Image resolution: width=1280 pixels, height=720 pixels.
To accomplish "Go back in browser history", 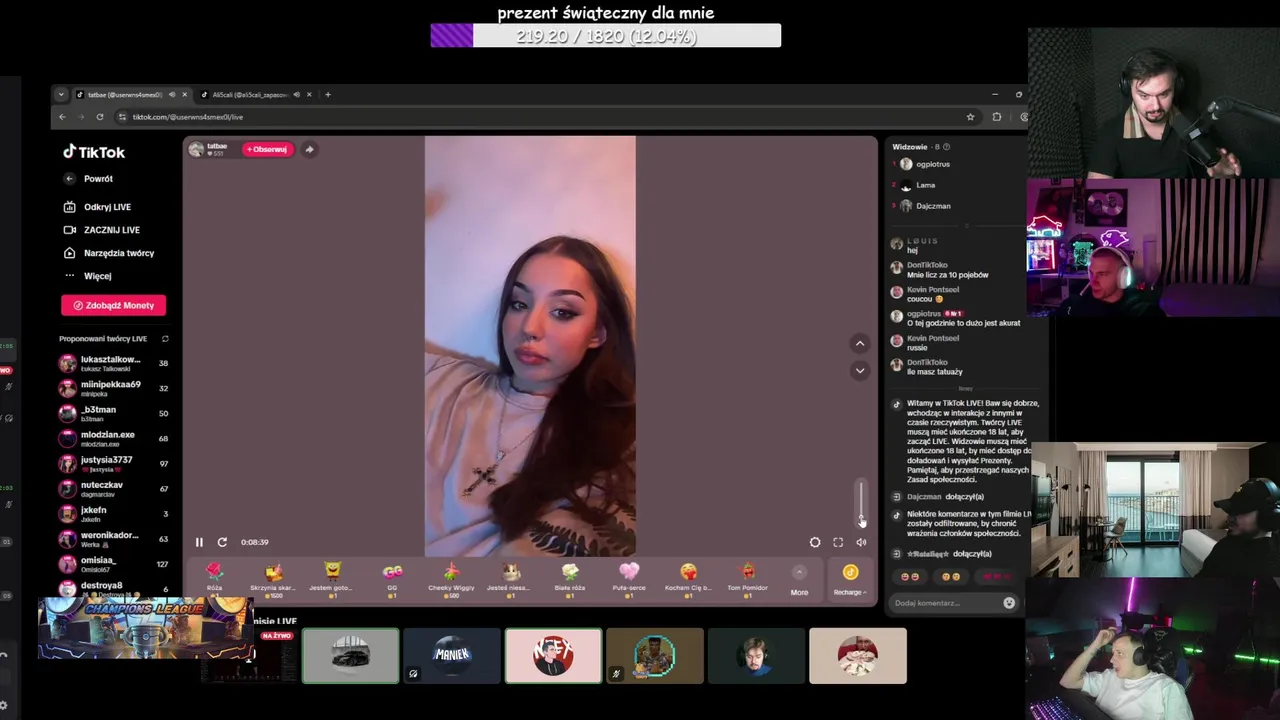I will click(62, 117).
